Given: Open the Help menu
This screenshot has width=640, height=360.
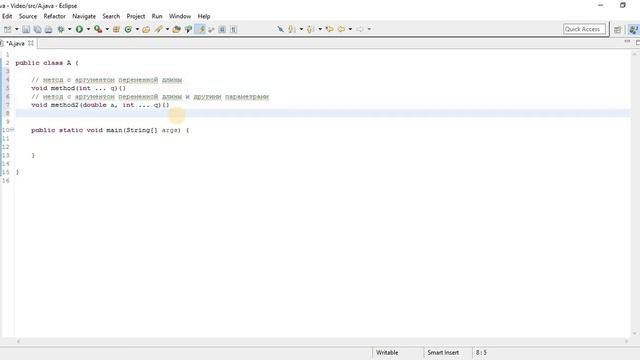Looking at the screenshot, I should click(x=204, y=16).
